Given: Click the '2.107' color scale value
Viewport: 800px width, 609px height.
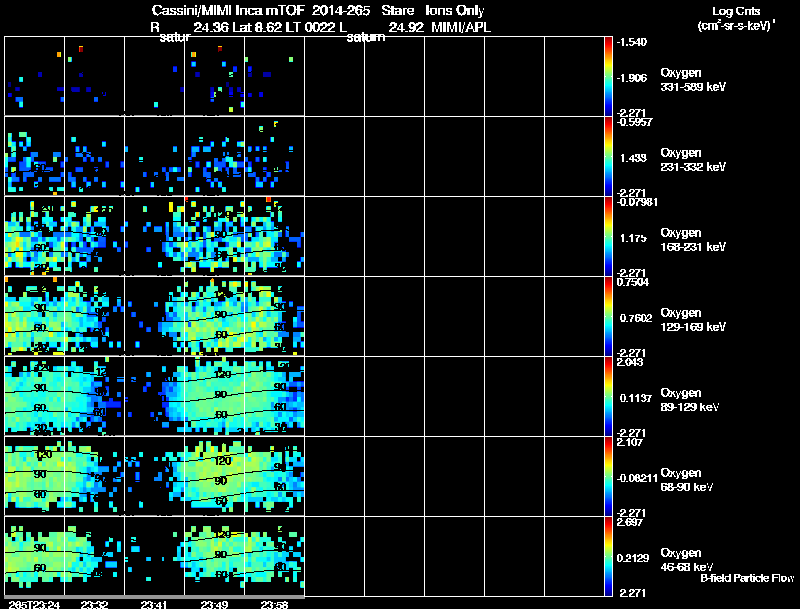Looking at the screenshot, I should (x=630, y=442).
